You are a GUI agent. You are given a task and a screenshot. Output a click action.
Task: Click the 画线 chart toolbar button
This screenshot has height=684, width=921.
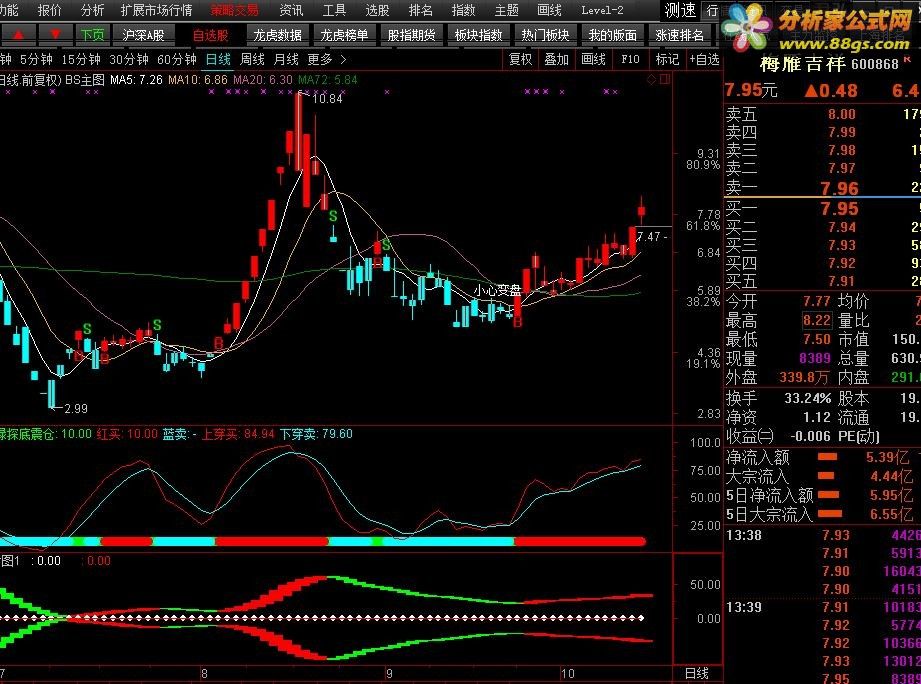pyautogui.click(x=593, y=59)
